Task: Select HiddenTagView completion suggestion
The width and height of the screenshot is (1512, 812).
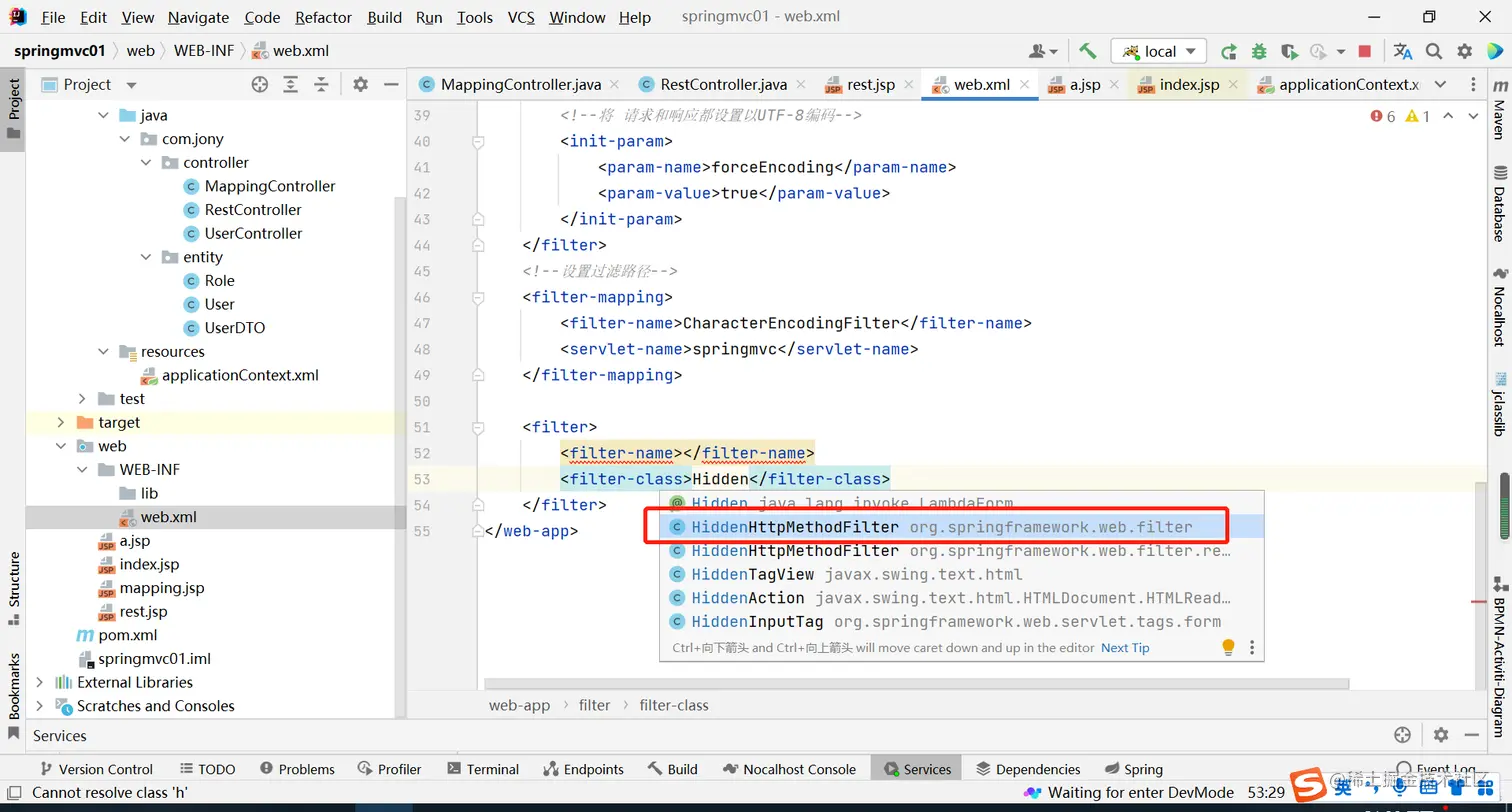Action: 961,574
